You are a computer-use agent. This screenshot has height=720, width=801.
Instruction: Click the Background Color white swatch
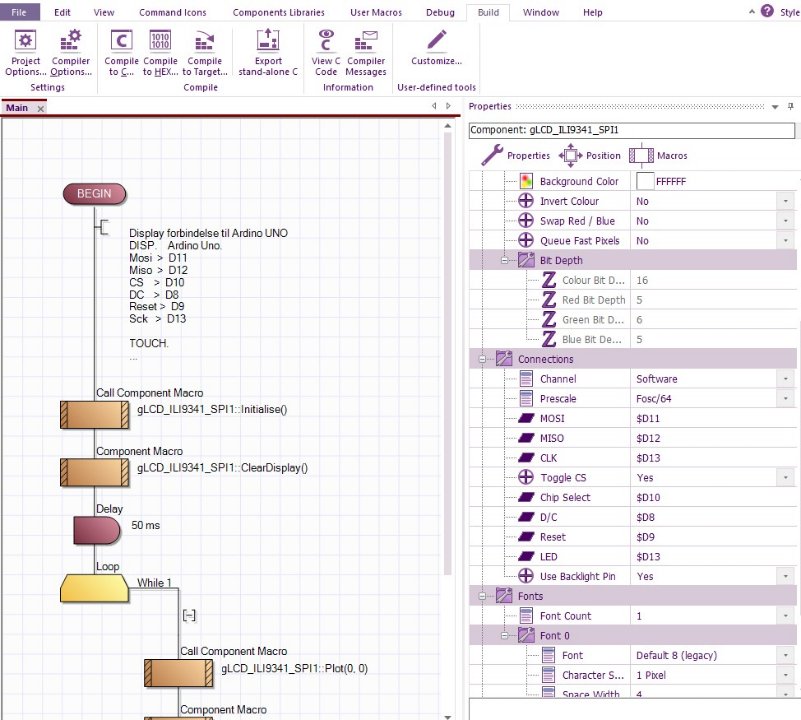(645, 182)
